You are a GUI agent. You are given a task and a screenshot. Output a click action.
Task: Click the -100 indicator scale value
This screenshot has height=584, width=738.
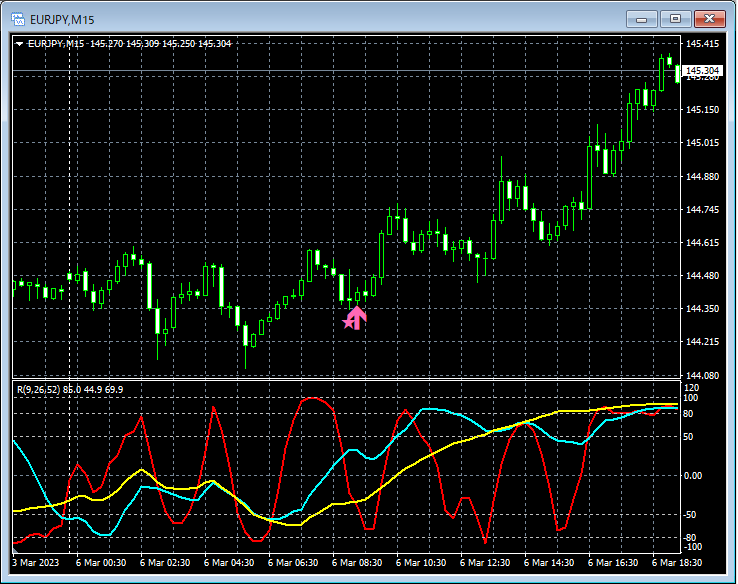[x=691, y=547]
